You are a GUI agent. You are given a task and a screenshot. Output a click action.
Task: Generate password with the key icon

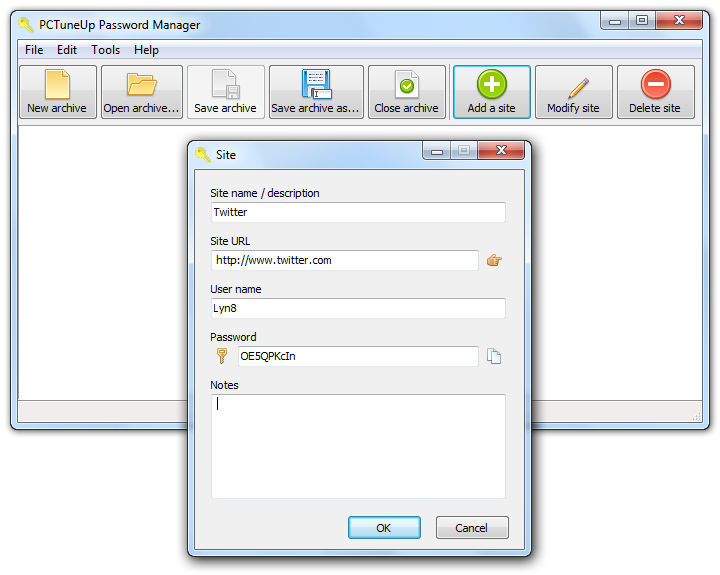coord(222,356)
